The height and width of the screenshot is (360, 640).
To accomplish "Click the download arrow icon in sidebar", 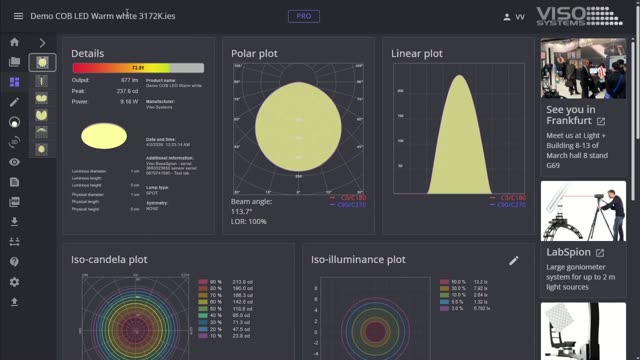I will (15, 222).
